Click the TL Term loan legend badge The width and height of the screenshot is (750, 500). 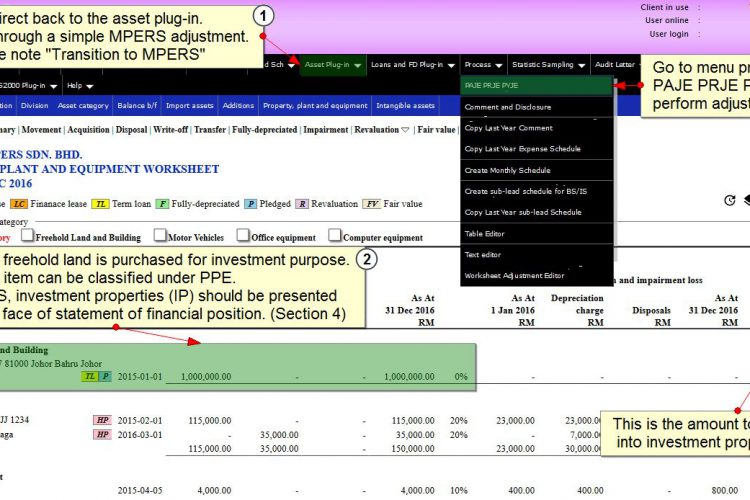[x=100, y=204]
